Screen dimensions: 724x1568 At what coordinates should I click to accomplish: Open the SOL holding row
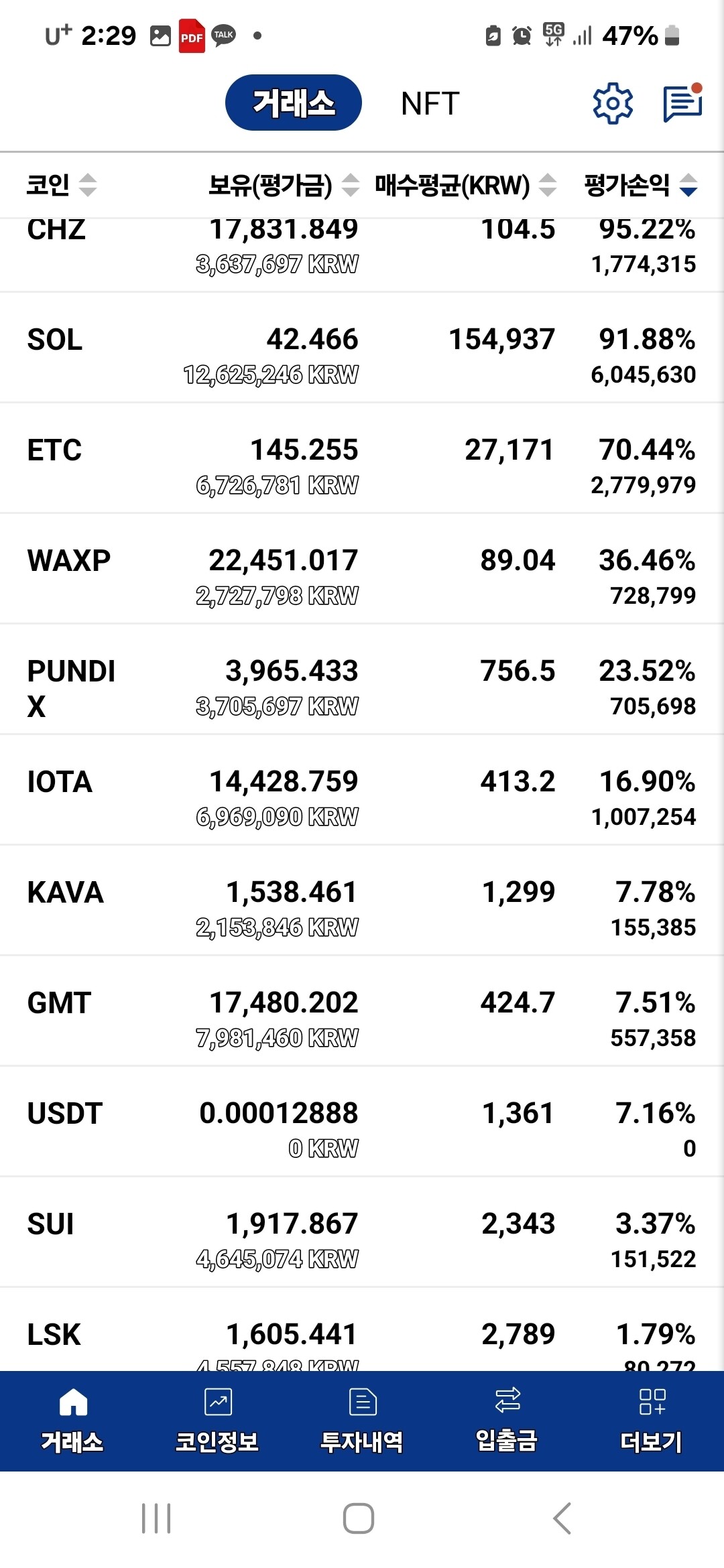tap(362, 355)
